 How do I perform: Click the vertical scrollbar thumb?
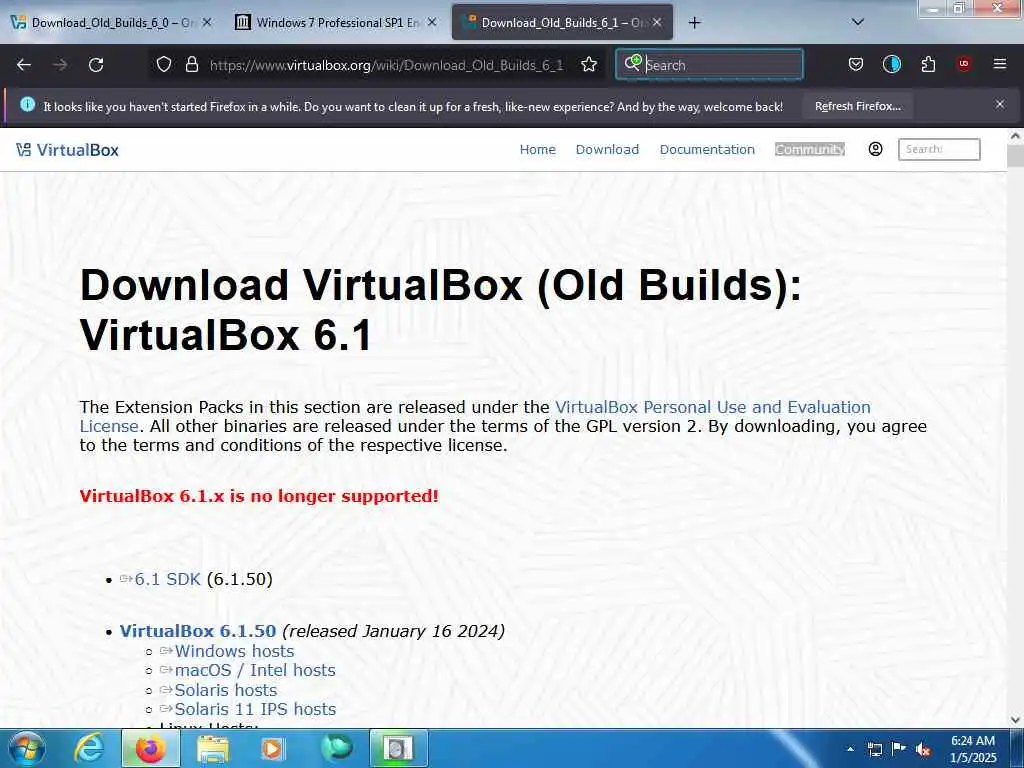tap(1015, 155)
